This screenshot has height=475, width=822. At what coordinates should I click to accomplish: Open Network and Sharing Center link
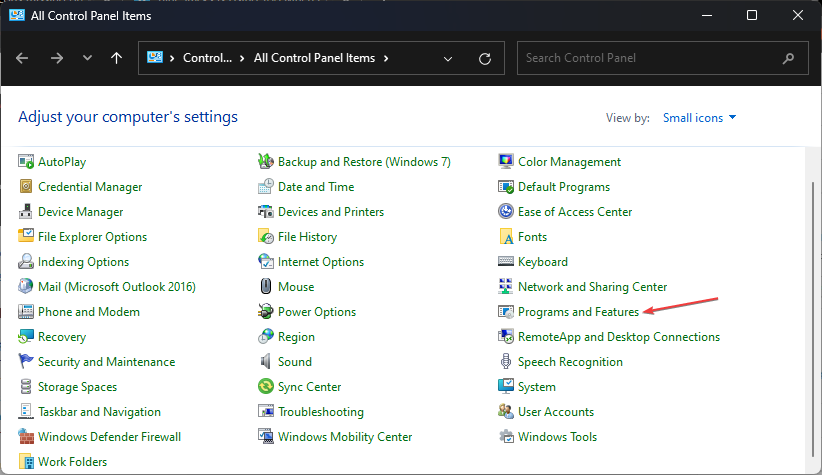[592, 287]
